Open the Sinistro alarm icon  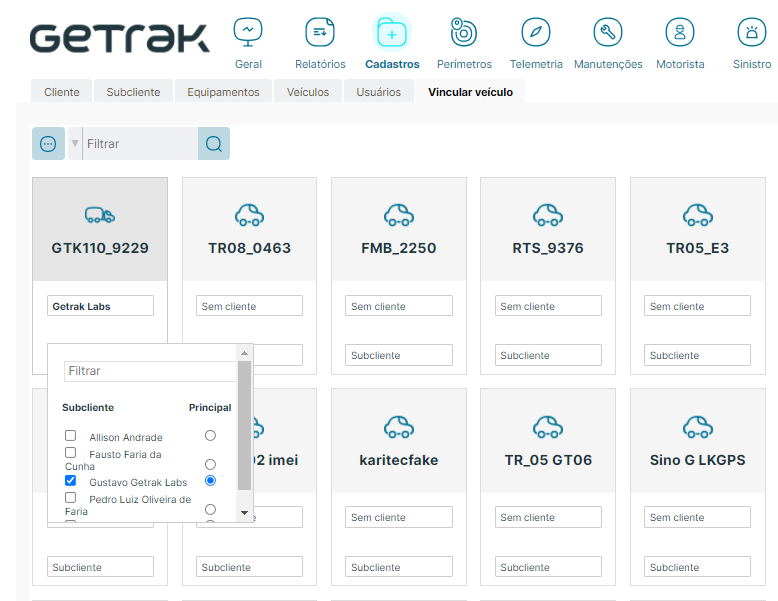752,32
